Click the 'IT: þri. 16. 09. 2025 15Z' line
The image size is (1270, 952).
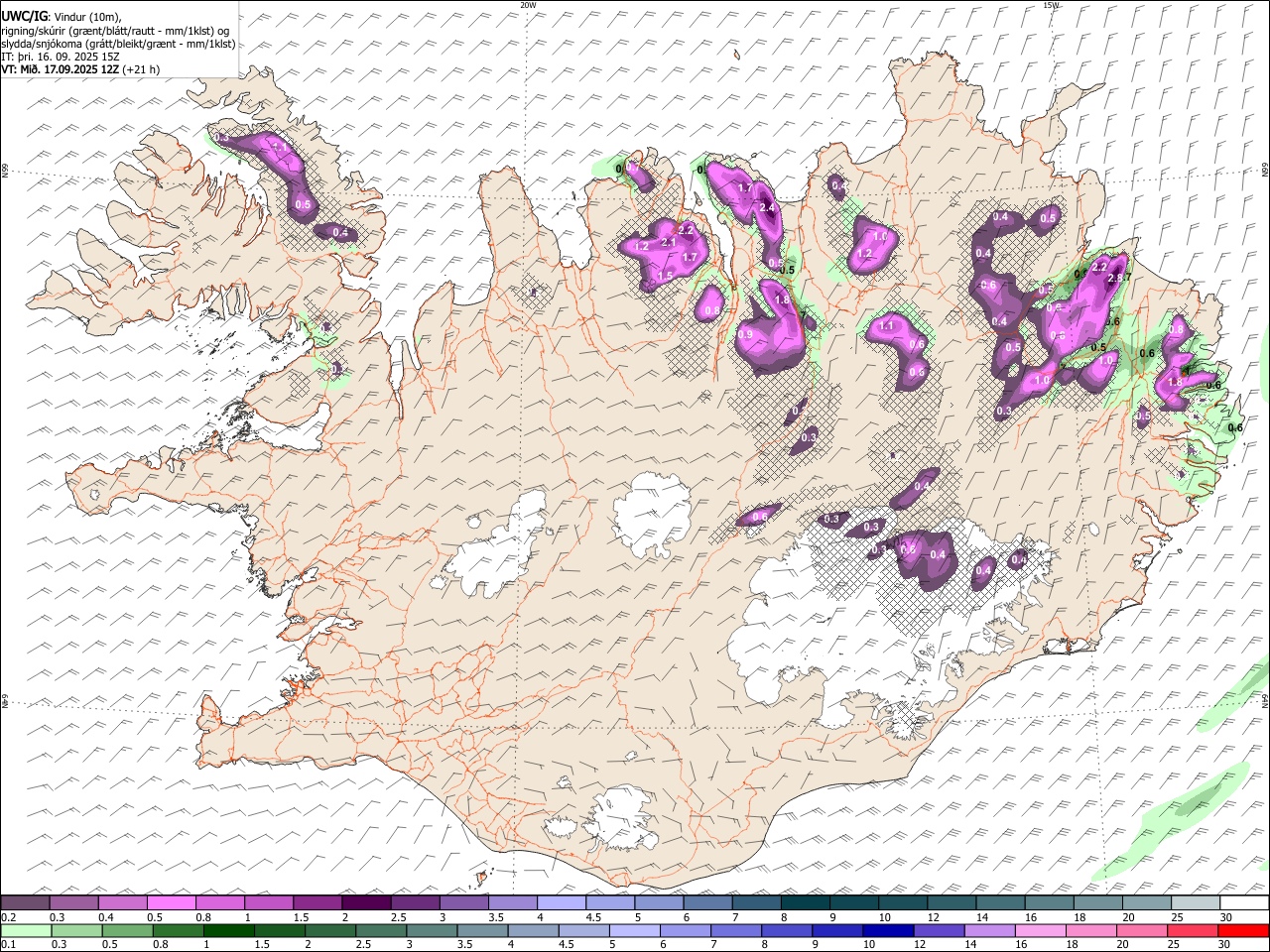click(x=61, y=57)
